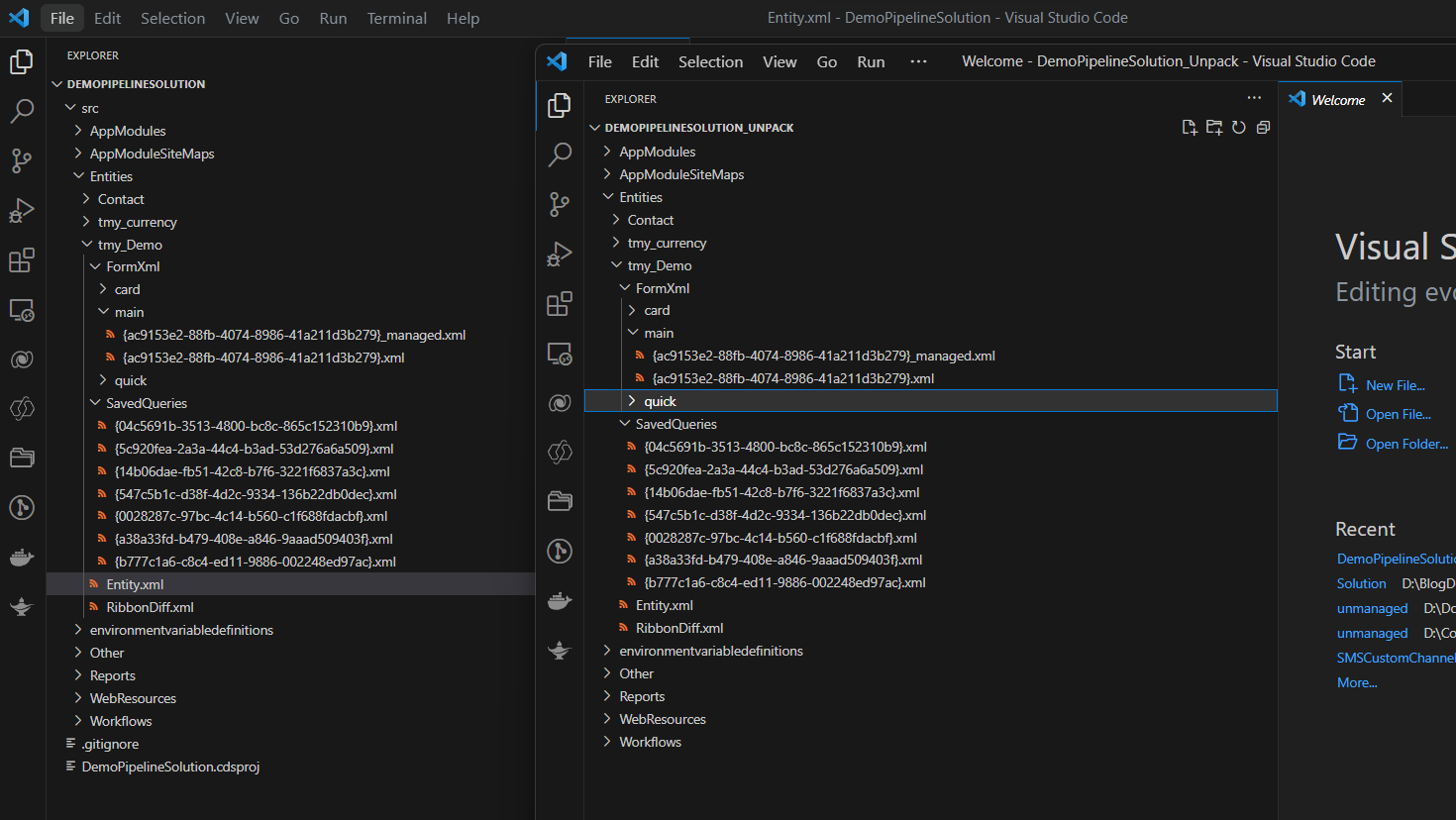
Task: Open the Terminal menu in the back window
Action: pos(396,18)
